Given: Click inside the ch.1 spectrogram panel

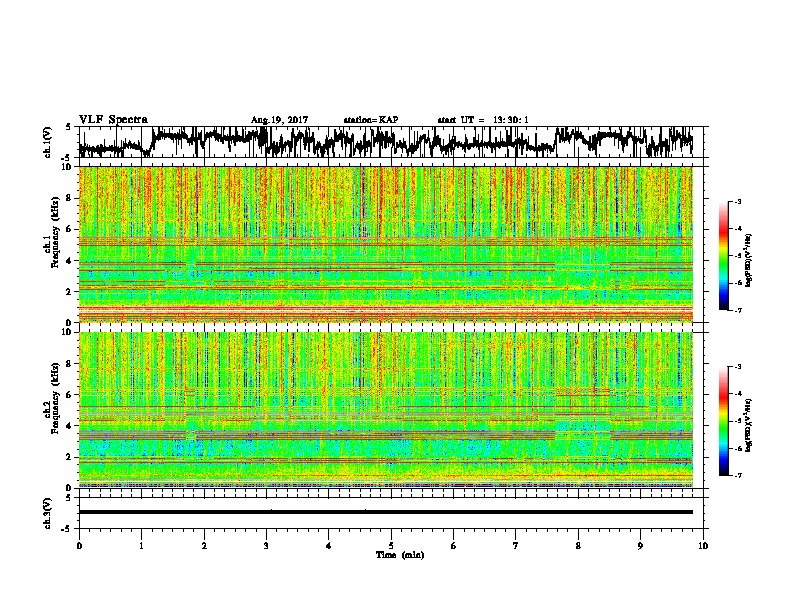Looking at the screenshot, I should tap(385, 244).
